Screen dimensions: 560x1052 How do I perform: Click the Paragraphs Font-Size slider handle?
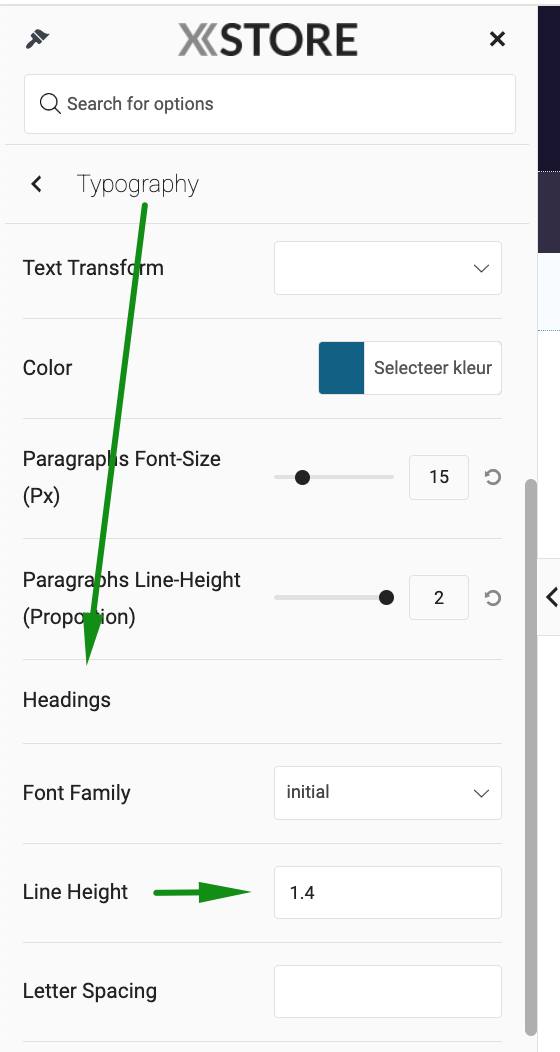click(302, 477)
